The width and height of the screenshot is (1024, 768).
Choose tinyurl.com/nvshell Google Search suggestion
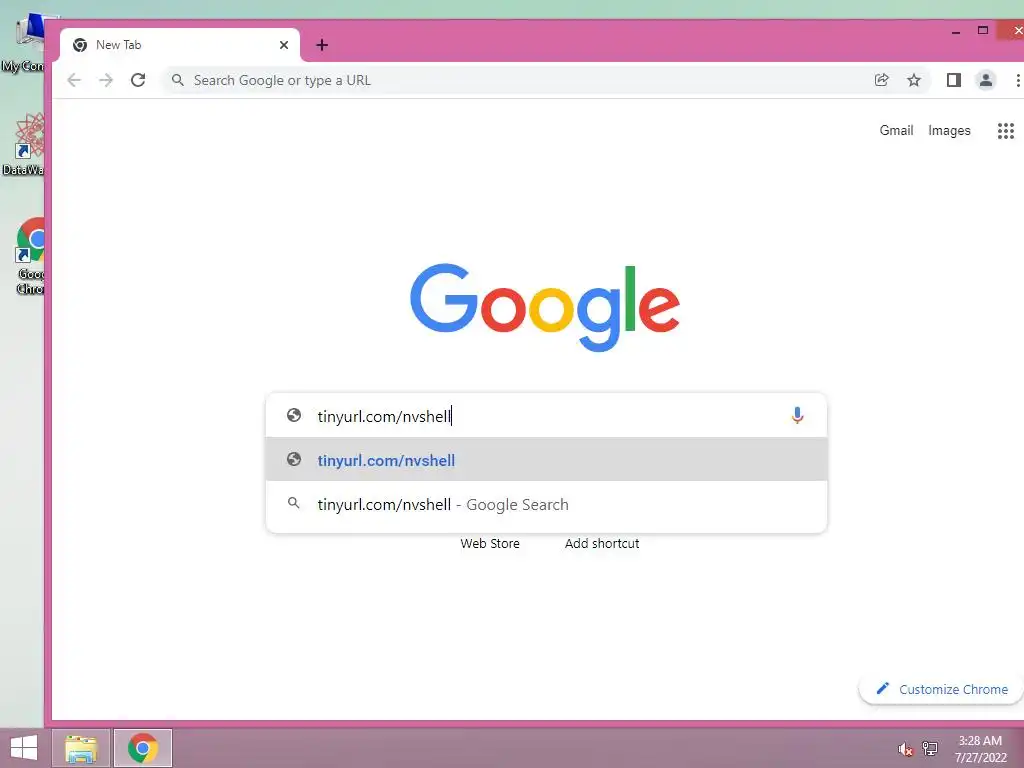click(x=547, y=504)
